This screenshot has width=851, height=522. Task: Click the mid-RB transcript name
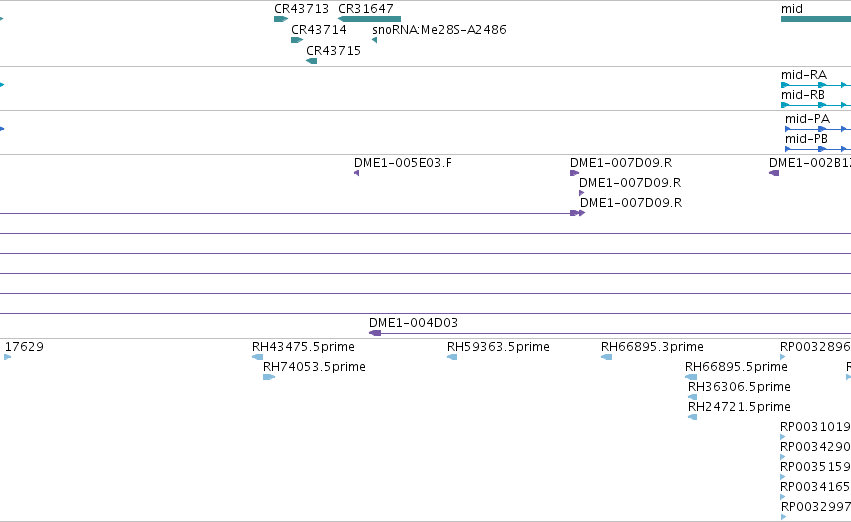click(x=803, y=95)
